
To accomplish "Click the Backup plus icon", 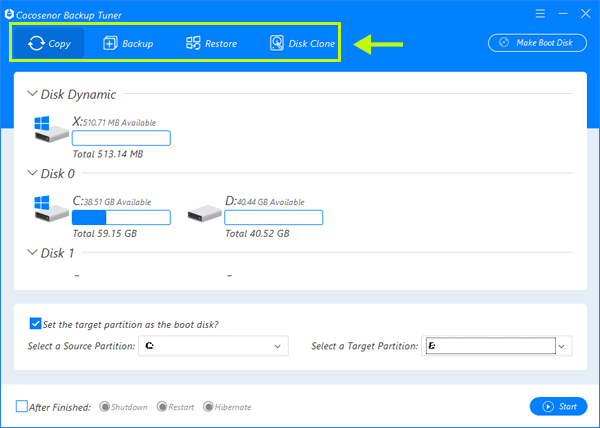I will pos(110,43).
